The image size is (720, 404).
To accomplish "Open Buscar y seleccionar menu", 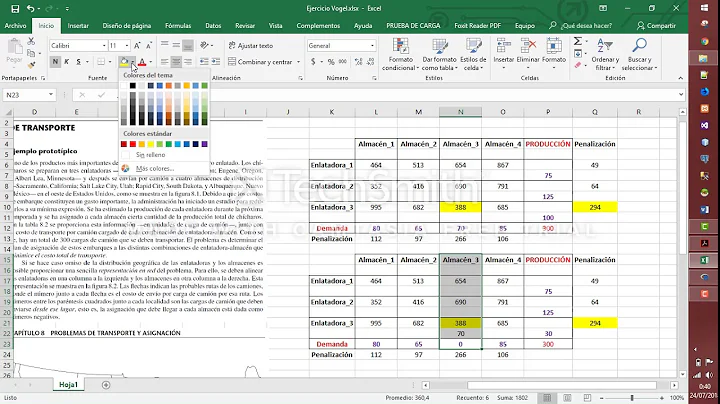I will pos(639,54).
